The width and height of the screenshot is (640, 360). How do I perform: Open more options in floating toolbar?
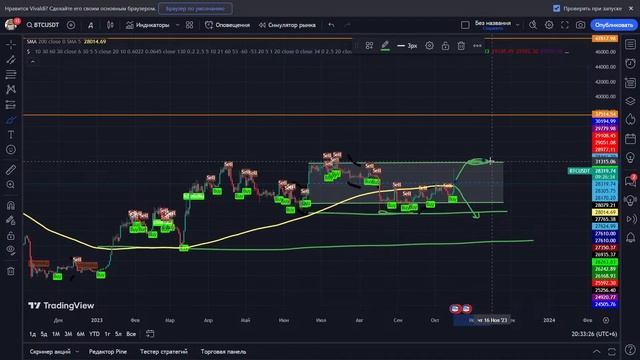coord(477,46)
